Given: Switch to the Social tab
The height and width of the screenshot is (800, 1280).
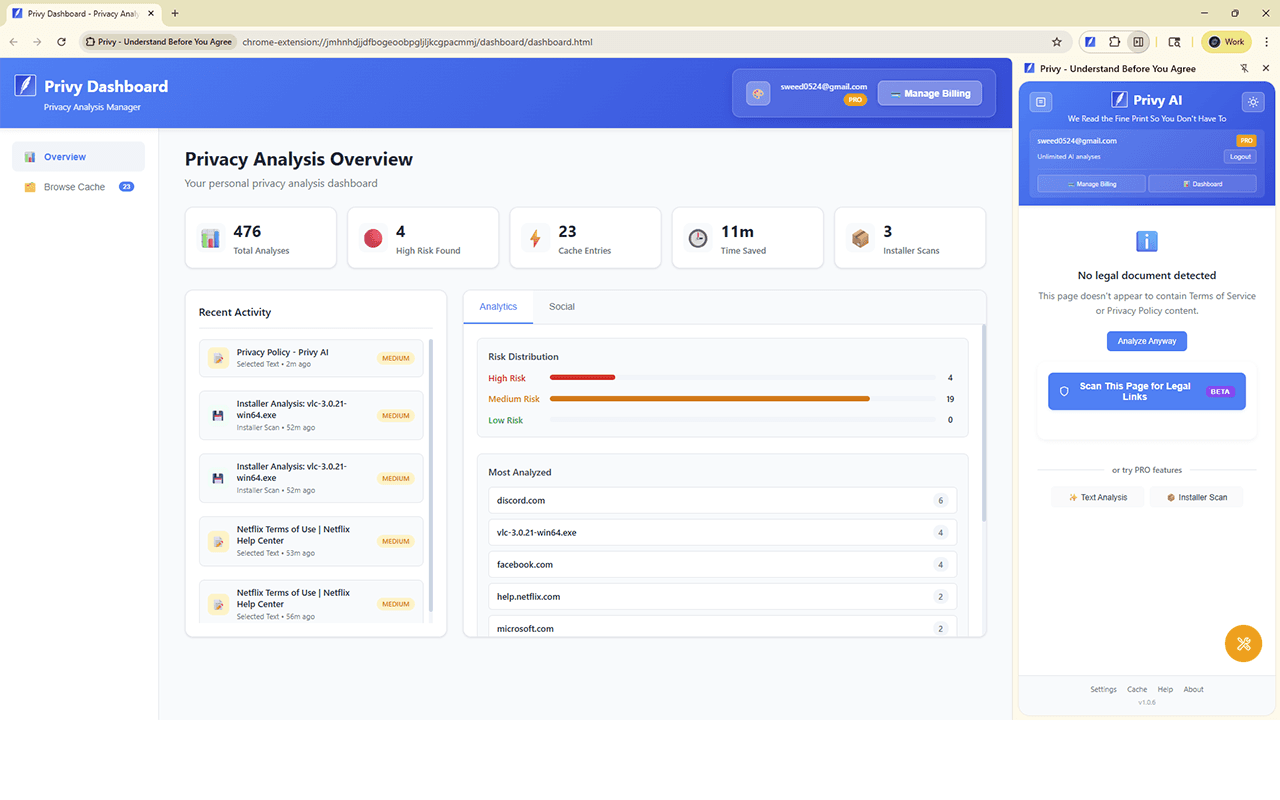Looking at the screenshot, I should pyautogui.click(x=561, y=307).
